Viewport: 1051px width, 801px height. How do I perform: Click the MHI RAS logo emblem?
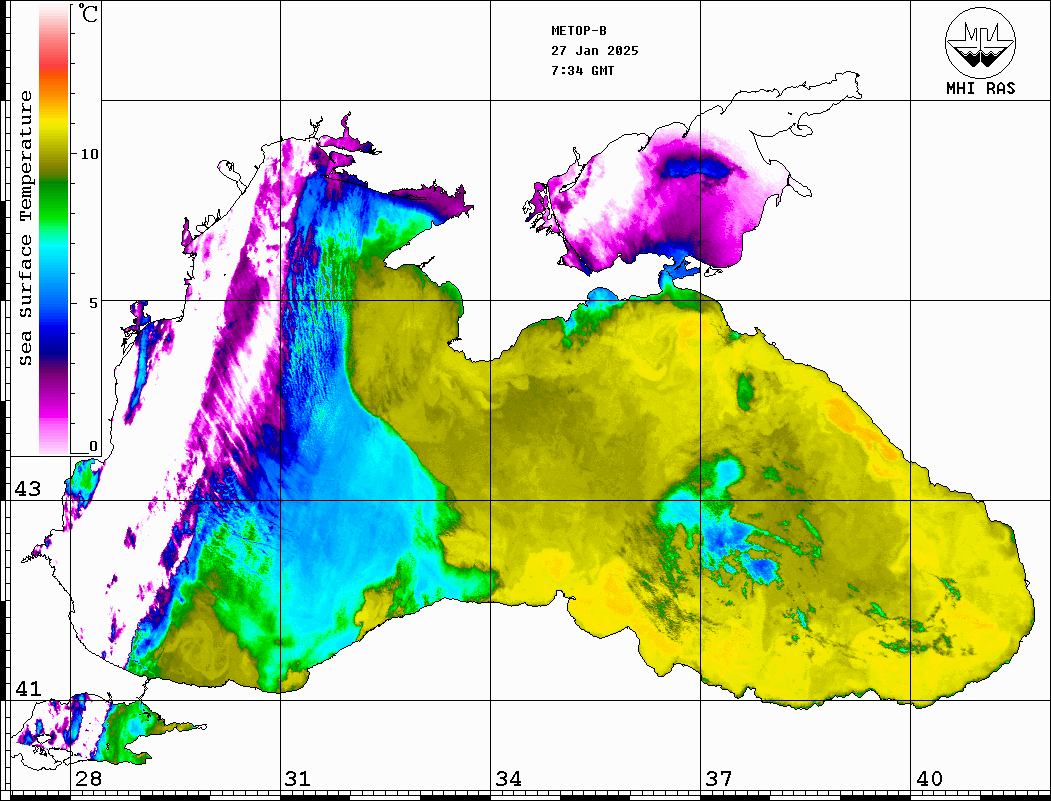tap(980, 43)
